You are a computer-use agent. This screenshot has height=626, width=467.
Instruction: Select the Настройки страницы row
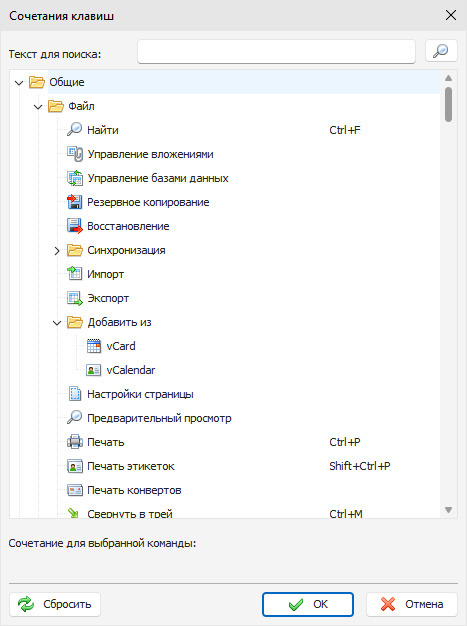pyautogui.click(x=140, y=394)
